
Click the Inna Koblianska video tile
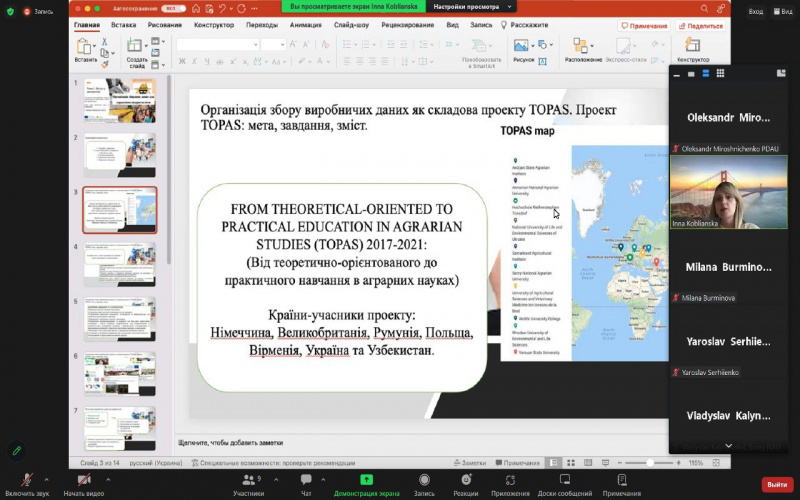[x=729, y=192]
